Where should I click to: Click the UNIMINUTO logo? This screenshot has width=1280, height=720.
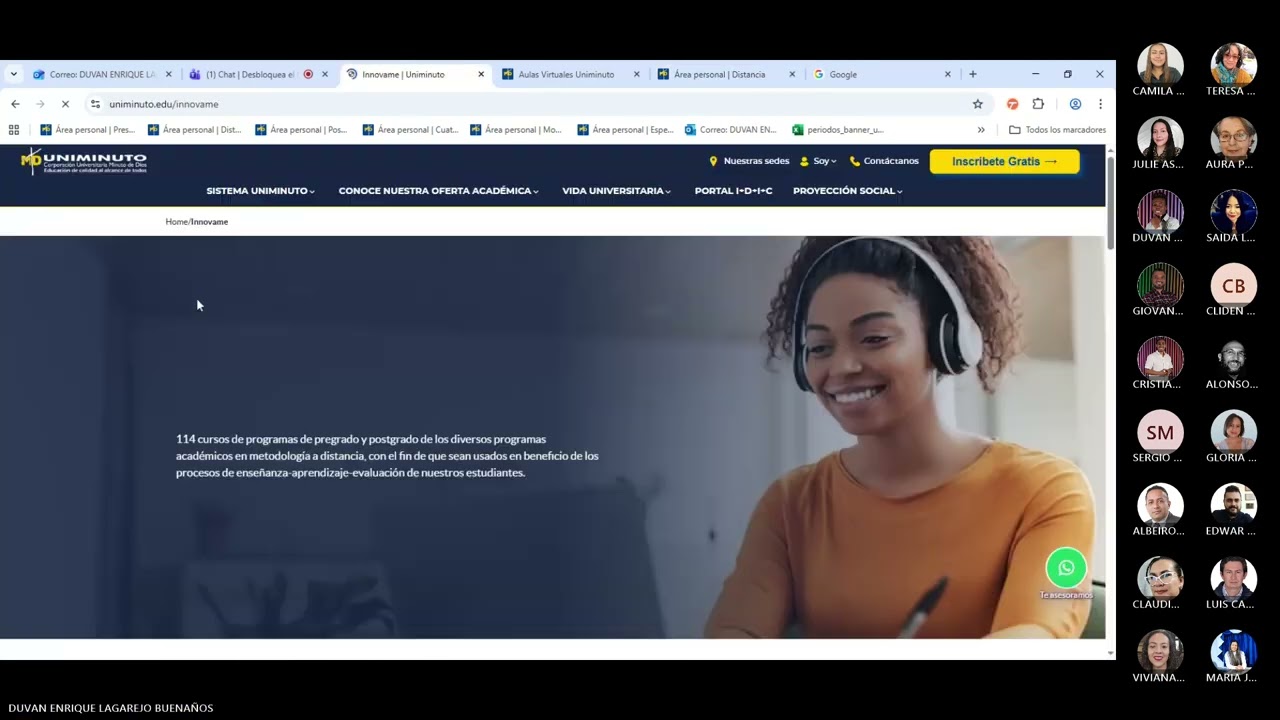click(x=84, y=161)
